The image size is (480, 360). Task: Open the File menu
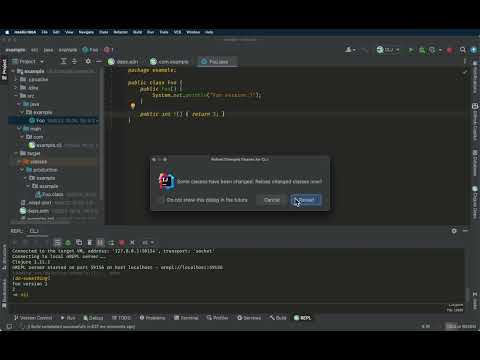(44, 32)
